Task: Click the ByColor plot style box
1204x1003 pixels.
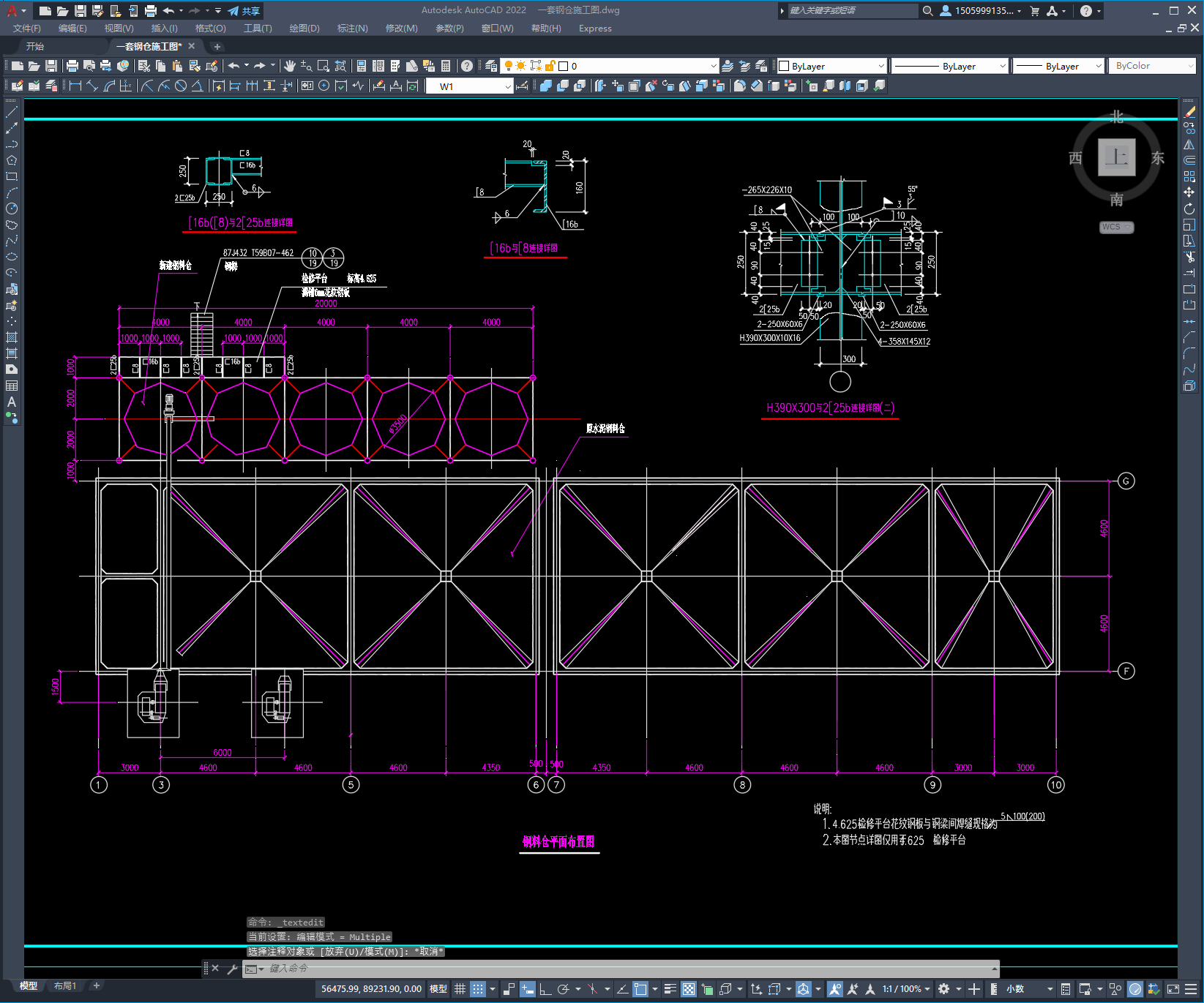Action: click(x=1152, y=66)
